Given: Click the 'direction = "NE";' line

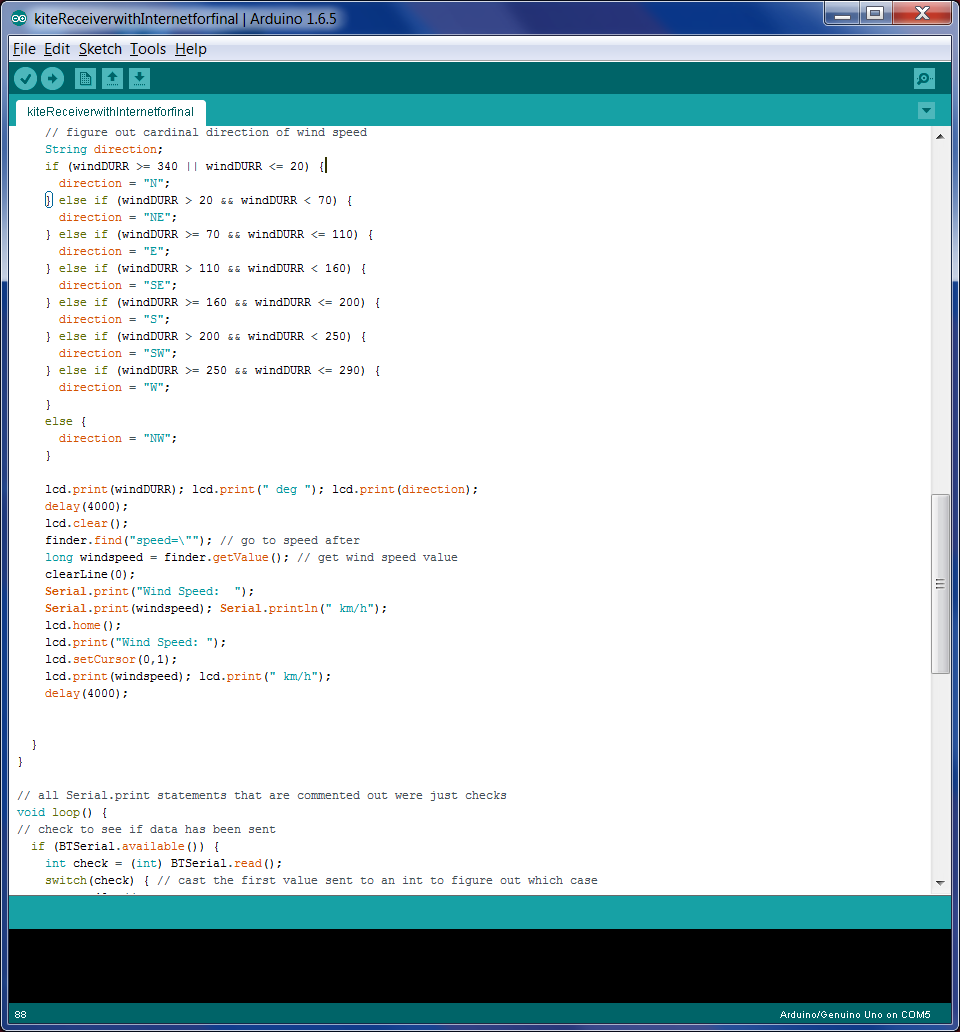Looking at the screenshot, I should point(117,218).
